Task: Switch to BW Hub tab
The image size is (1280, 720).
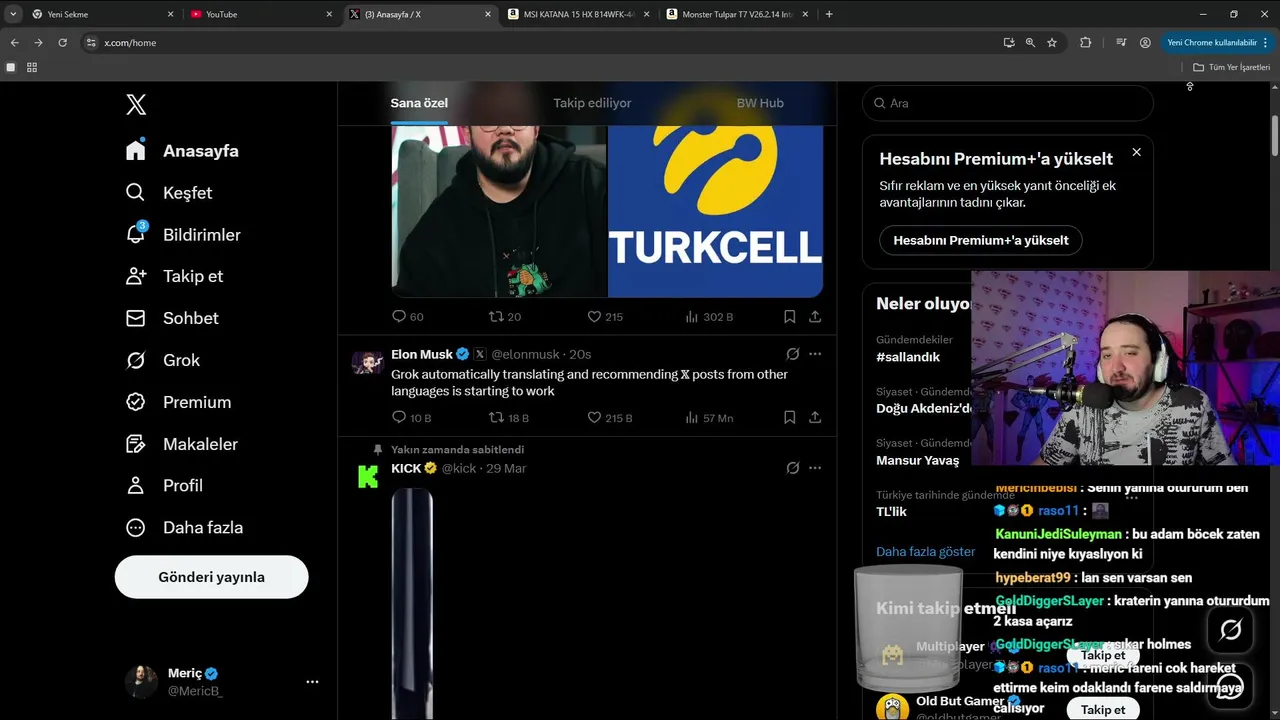Action: coord(760,103)
